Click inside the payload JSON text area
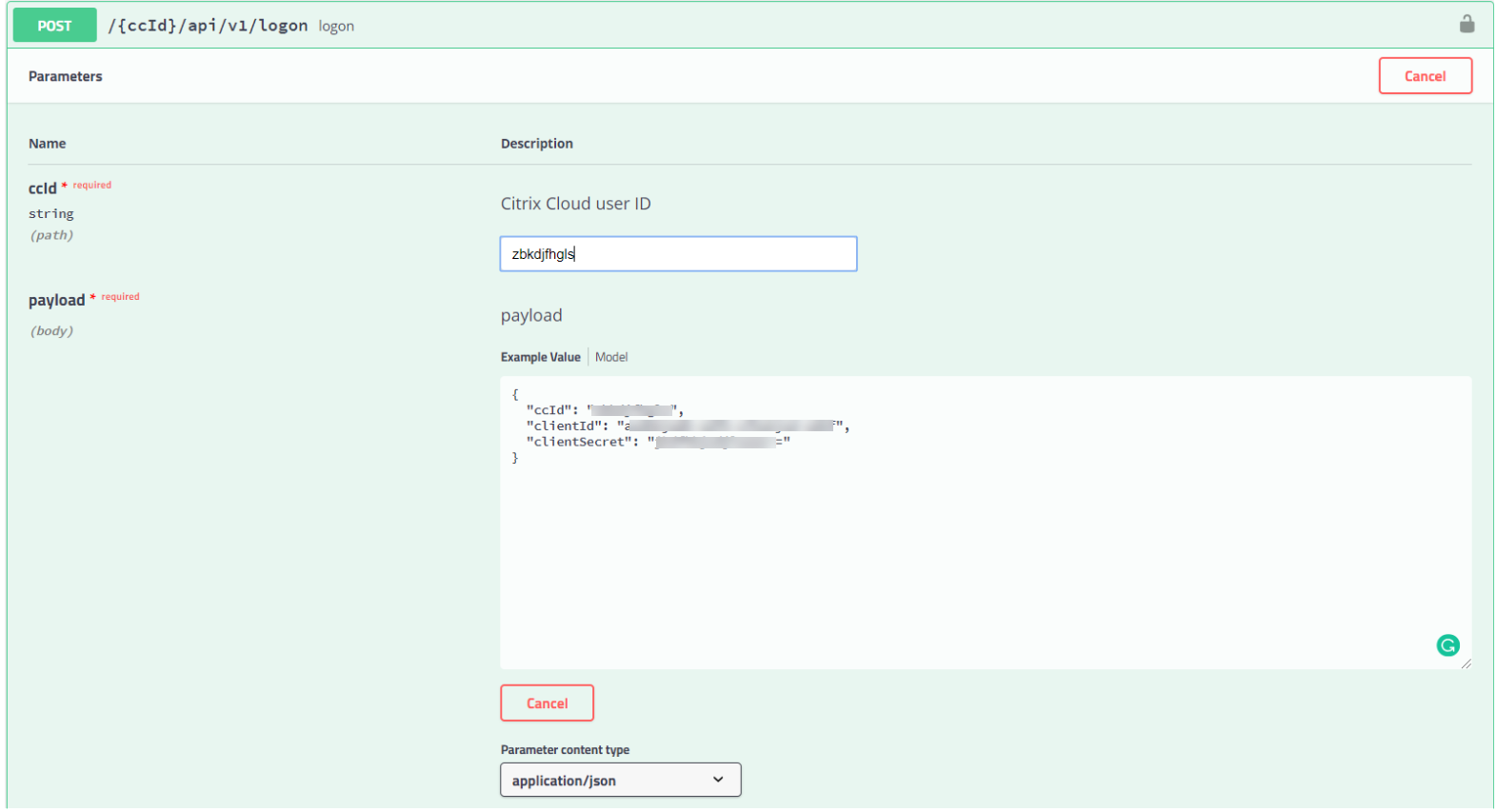1497x812 pixels. coord(986,523)
